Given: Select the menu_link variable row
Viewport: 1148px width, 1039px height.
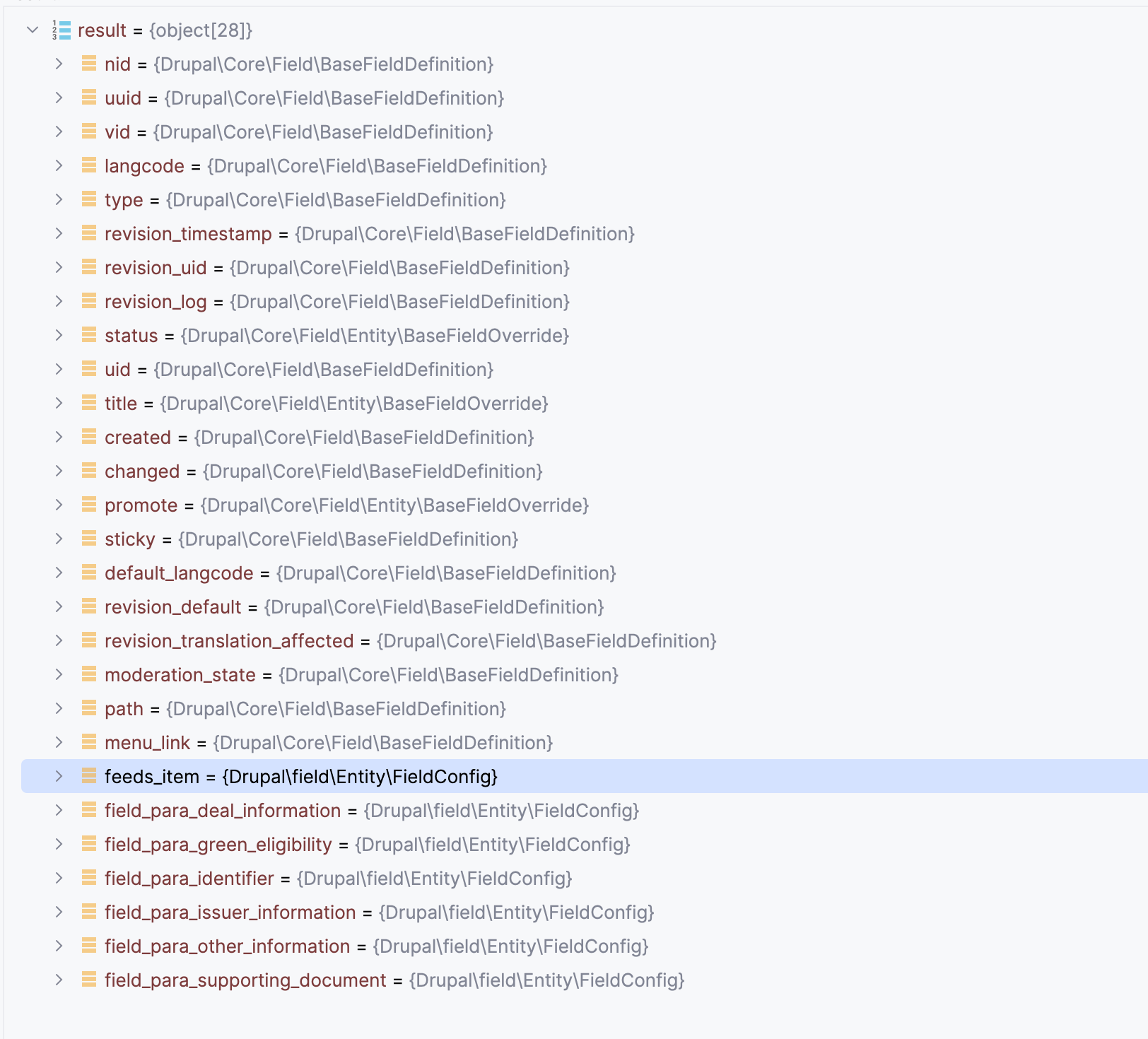Looking at the screenshot, I should [x=585, y=742].
